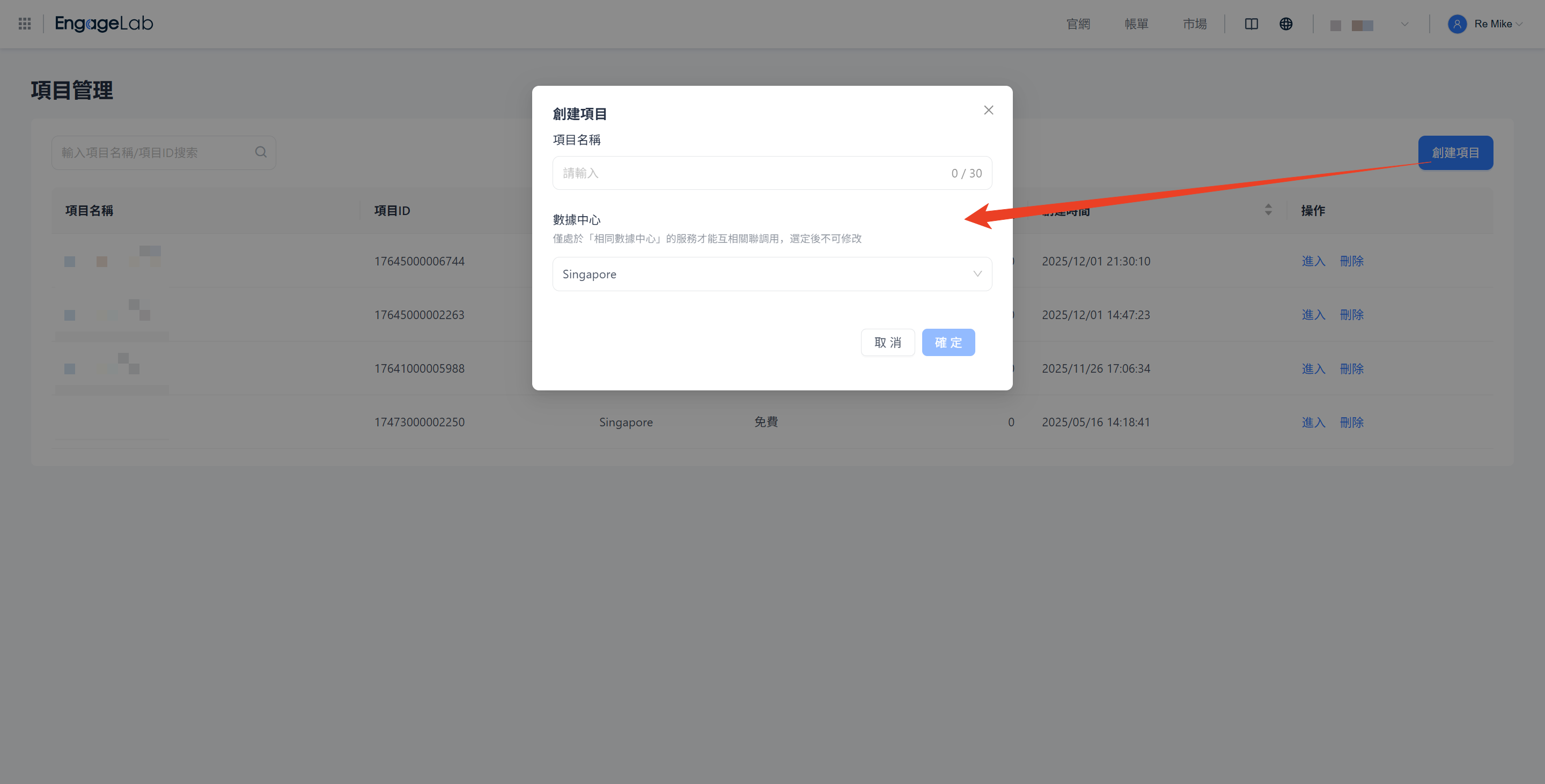Click 刪除 for project 17473000002250

tap(1351, 423)
